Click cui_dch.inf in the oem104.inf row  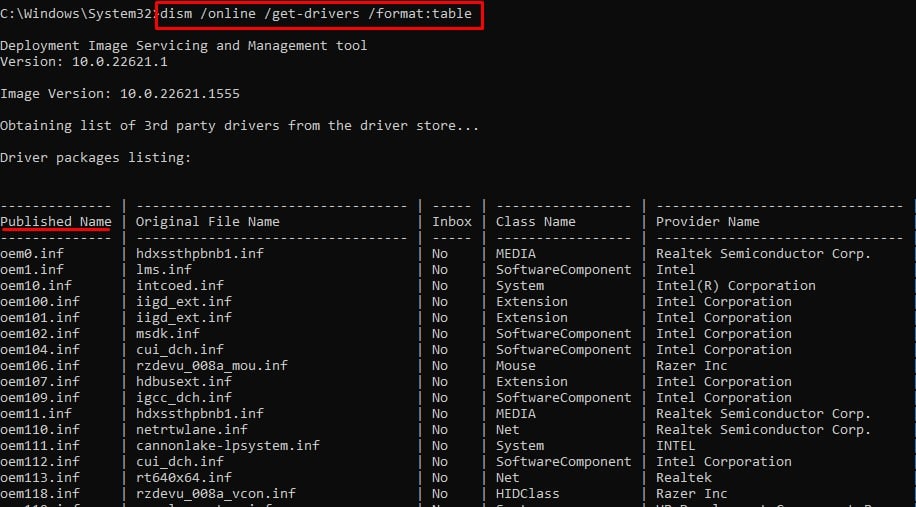click(179, 350)
